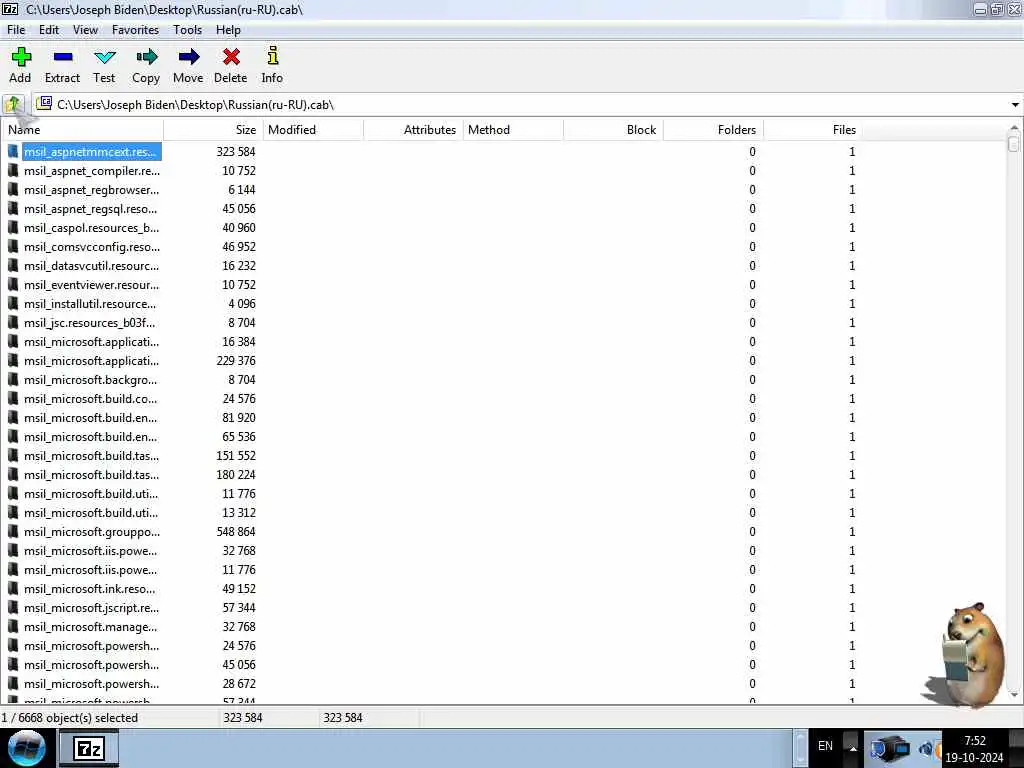Open the Info properties tool
1024x768 pixels.
pos(273,56)
